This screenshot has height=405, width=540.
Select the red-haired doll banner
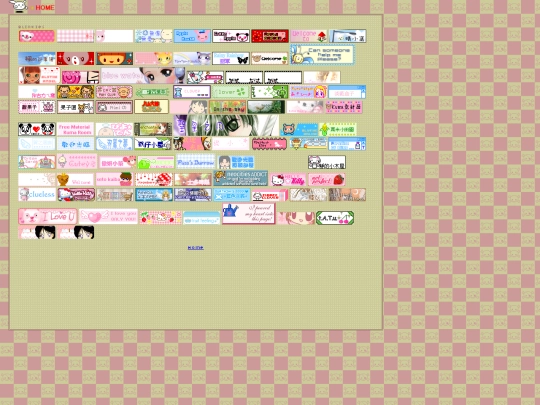click(39, 75)
